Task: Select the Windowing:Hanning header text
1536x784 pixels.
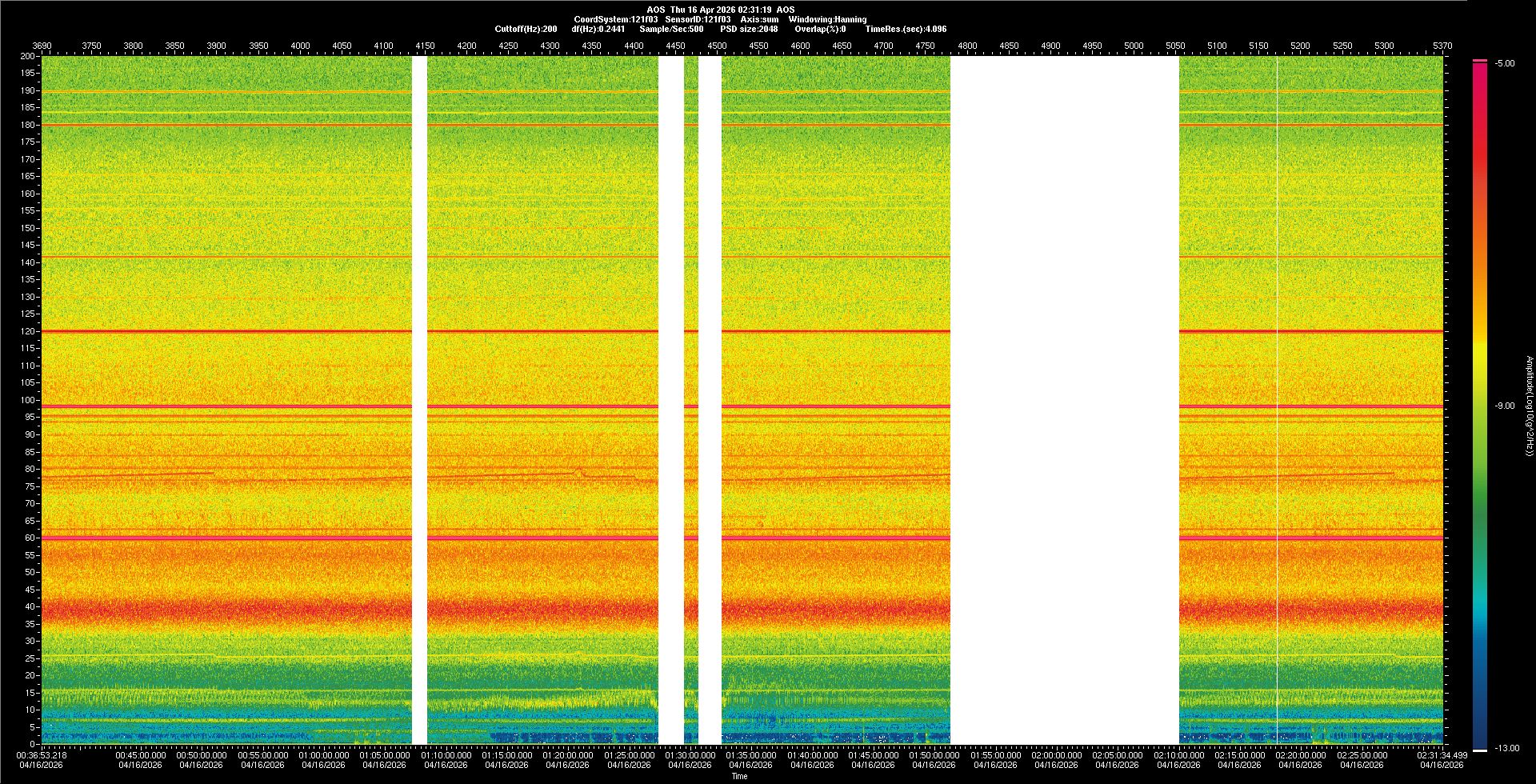Action: coord(827,19)
